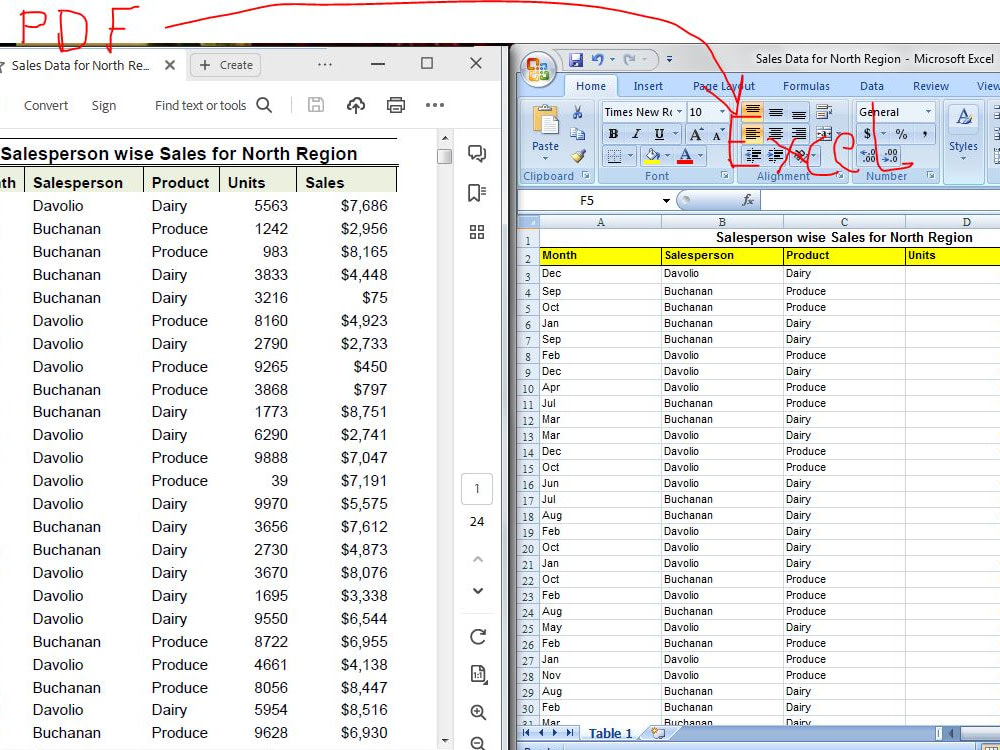Open fill color dropdown arrow

pos(667,155)
